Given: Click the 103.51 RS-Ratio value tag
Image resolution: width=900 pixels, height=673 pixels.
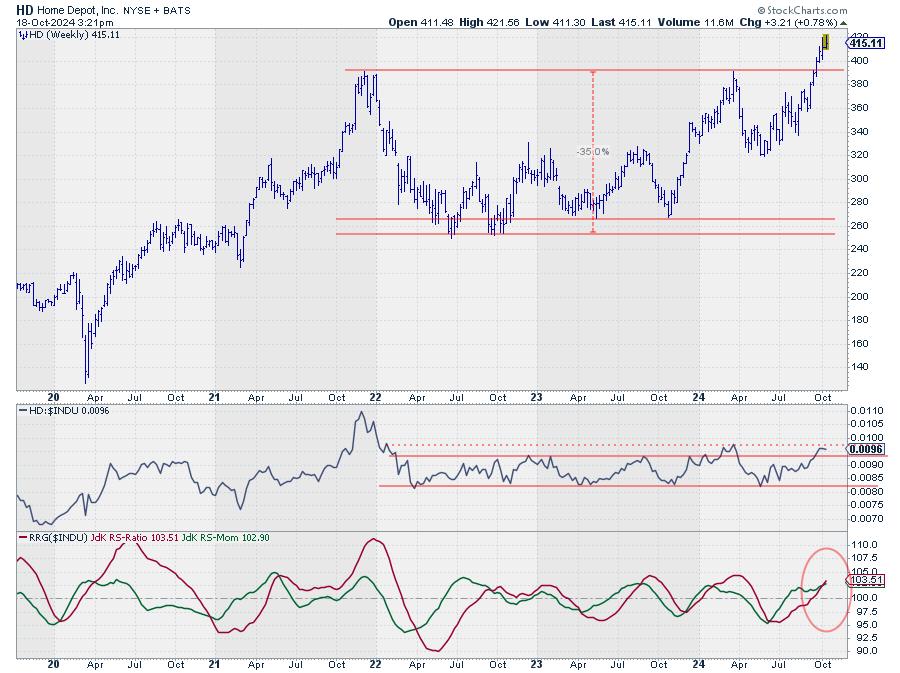Looking at the screenshot, I should pos(863,579).
